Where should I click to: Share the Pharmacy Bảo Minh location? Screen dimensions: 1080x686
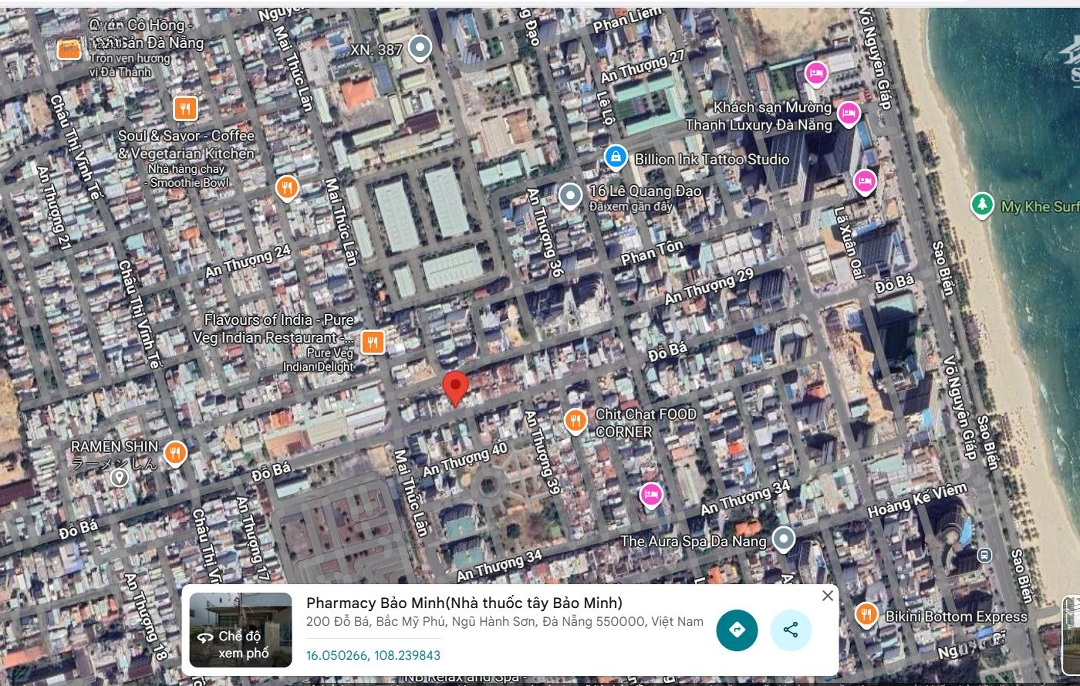[x=790, y=630]
